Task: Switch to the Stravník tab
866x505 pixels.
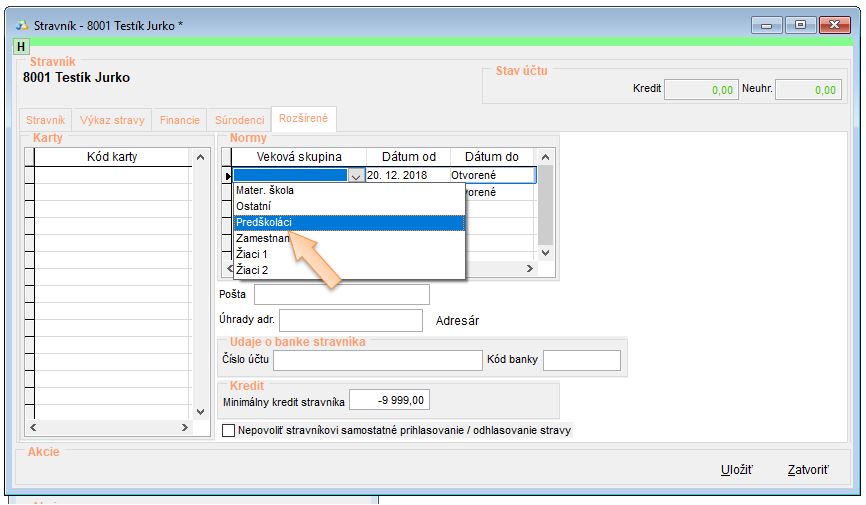Action: point(45,120)
